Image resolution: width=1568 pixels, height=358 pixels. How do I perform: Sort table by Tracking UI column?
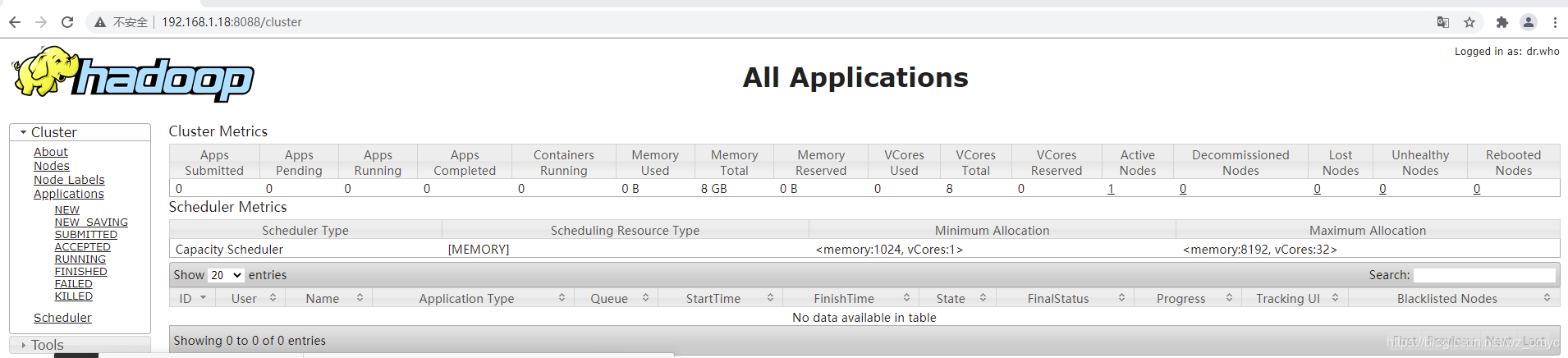pos(1295,298)
